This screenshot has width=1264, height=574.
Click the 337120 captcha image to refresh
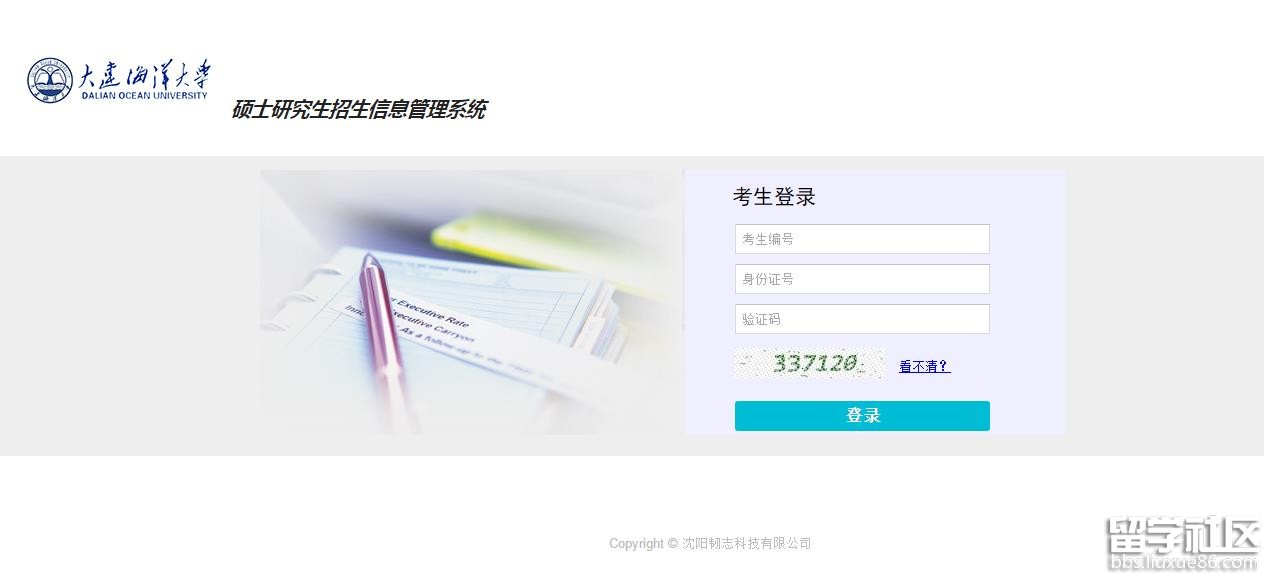[810, 363]
